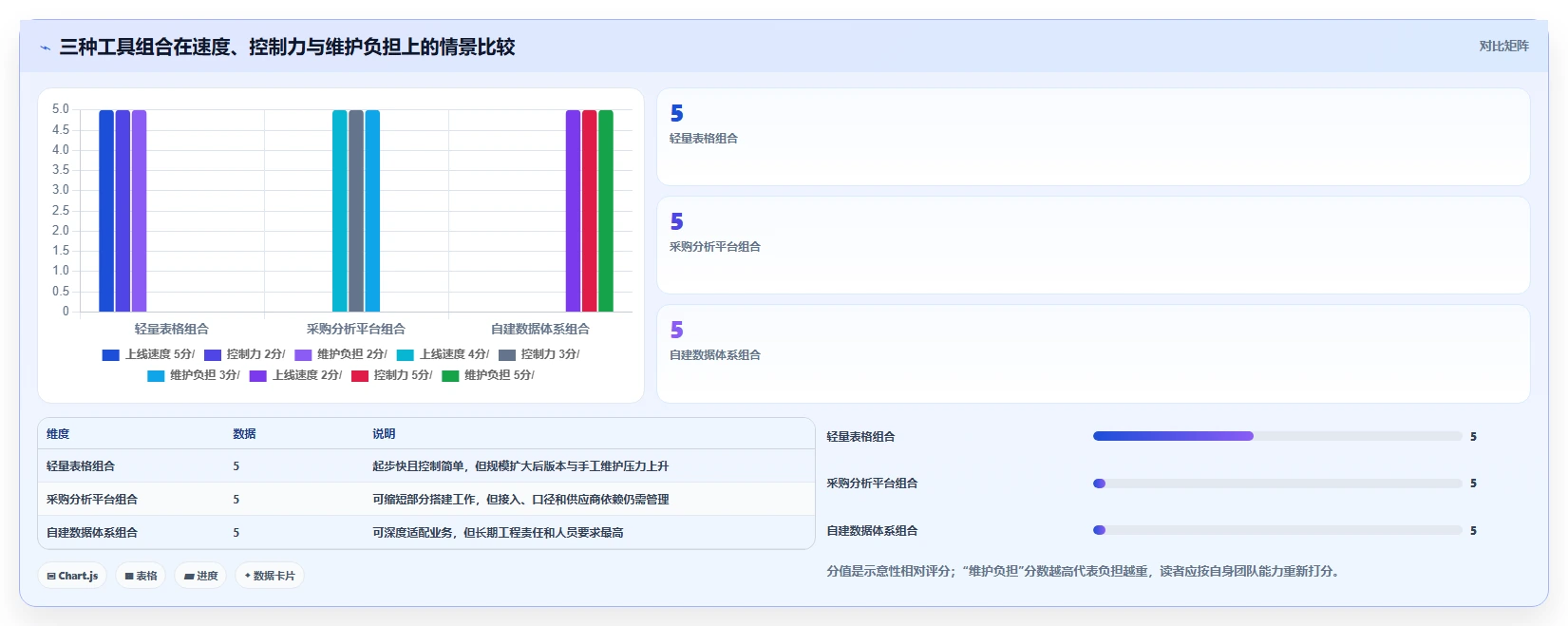The image size is (1568, 626).
Task: Click the 数据卡片 chip
Action: coord(270,576)
